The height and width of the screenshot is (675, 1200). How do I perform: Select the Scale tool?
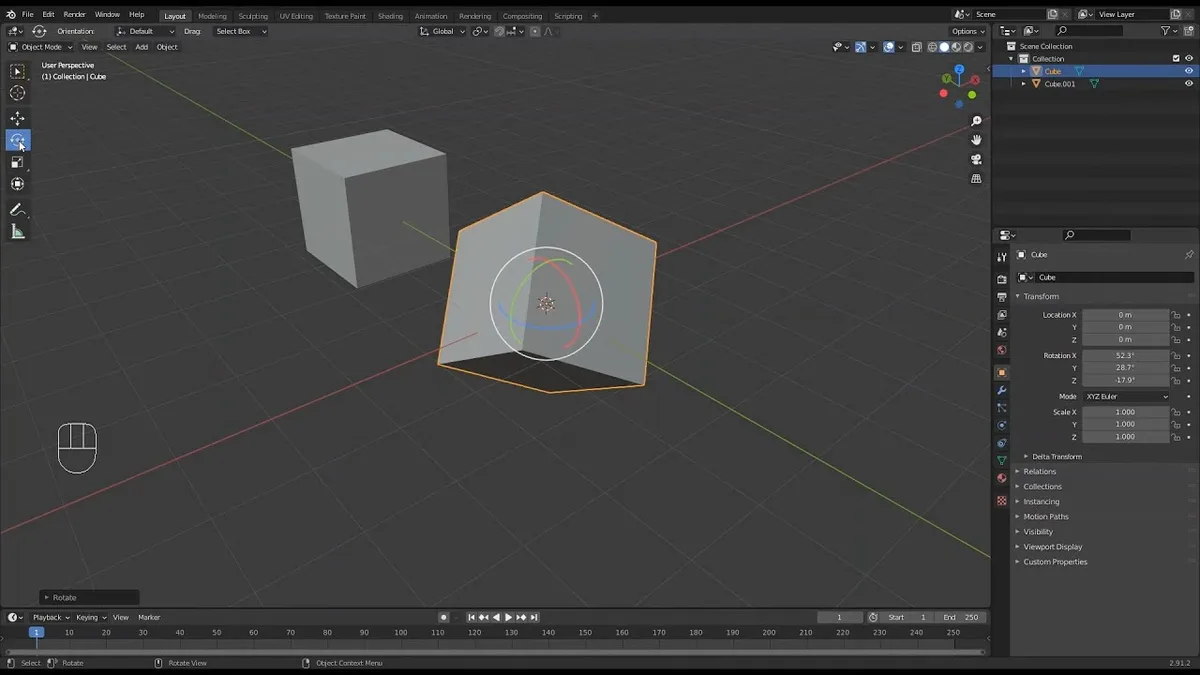(18, 162)
